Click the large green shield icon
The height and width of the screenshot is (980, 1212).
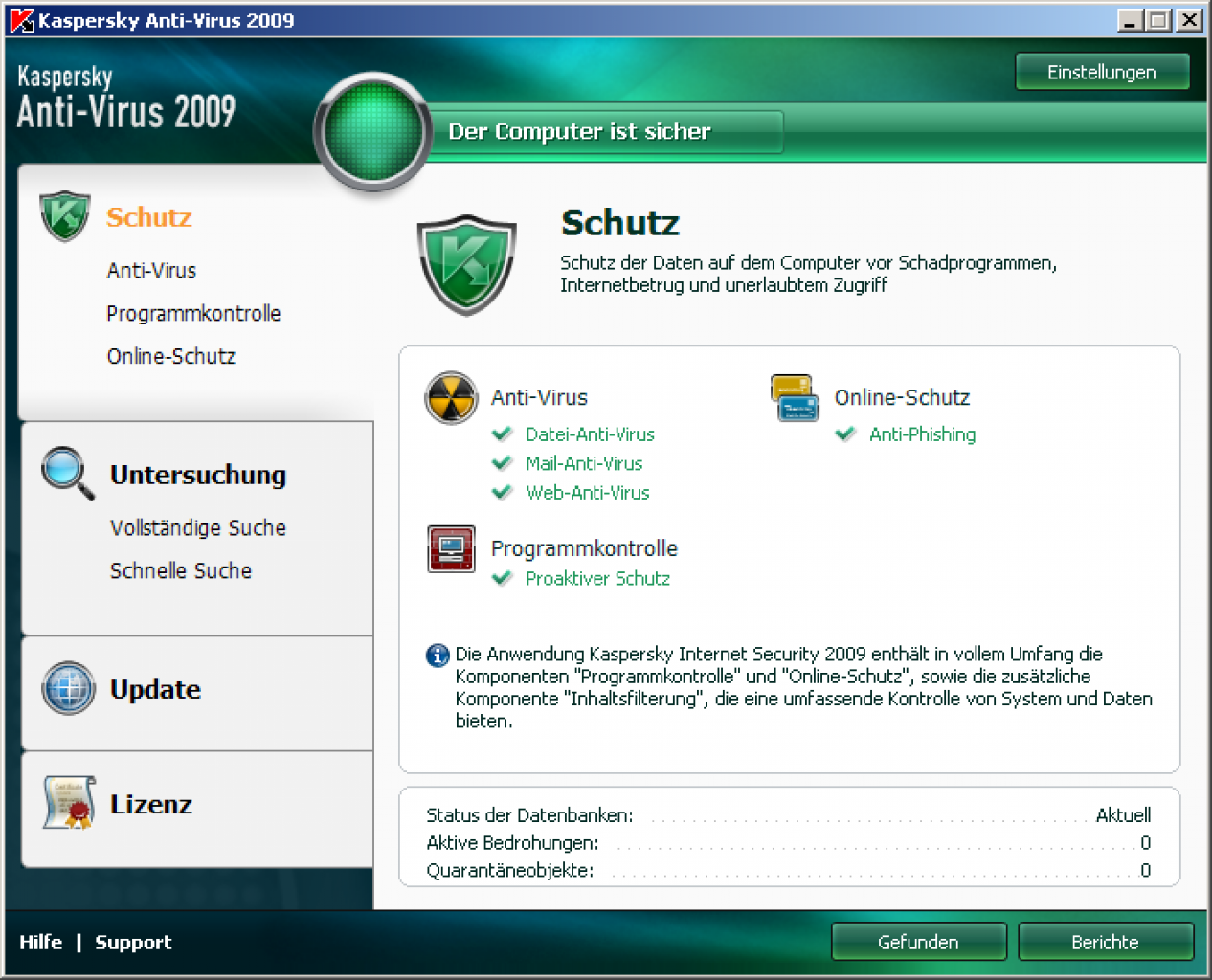[x=467, y=265]
